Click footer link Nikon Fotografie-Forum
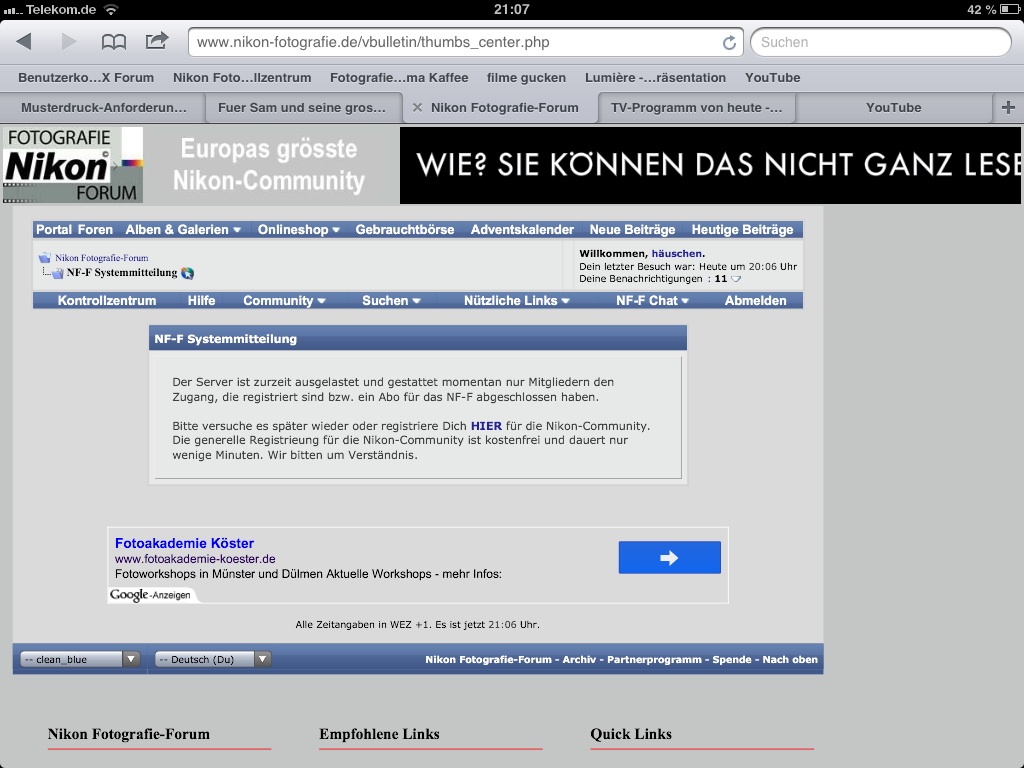This screenshot has height=768, width=1024. click(488, 660)
